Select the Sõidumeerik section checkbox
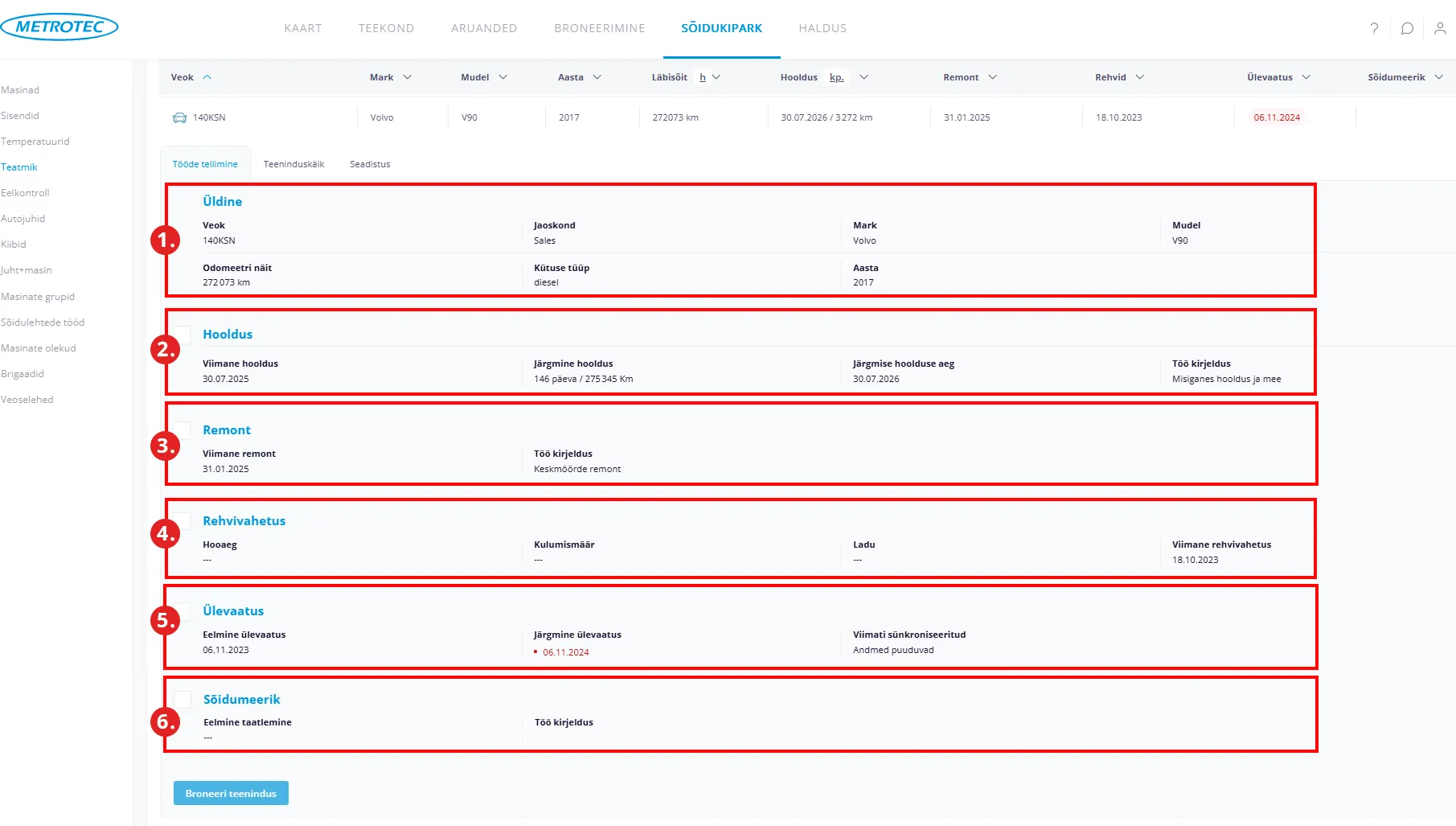1456x826 pixels. tap(183, 700)
